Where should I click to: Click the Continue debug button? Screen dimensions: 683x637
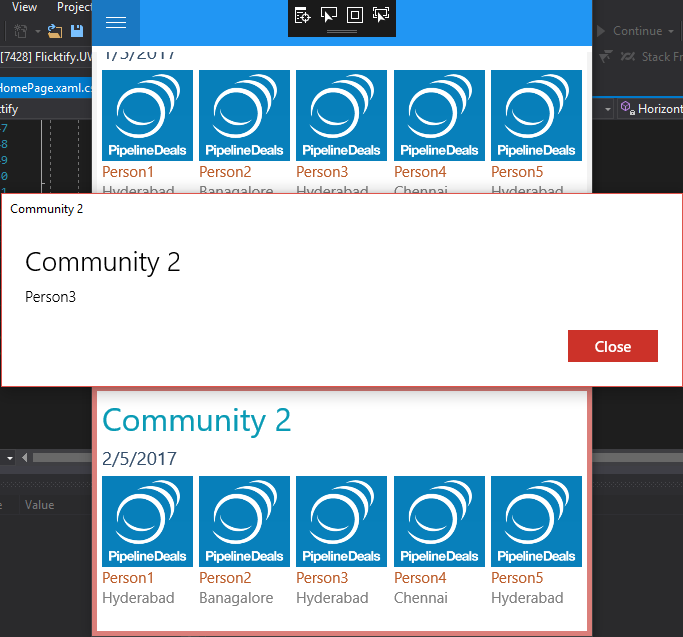point(630,31)
